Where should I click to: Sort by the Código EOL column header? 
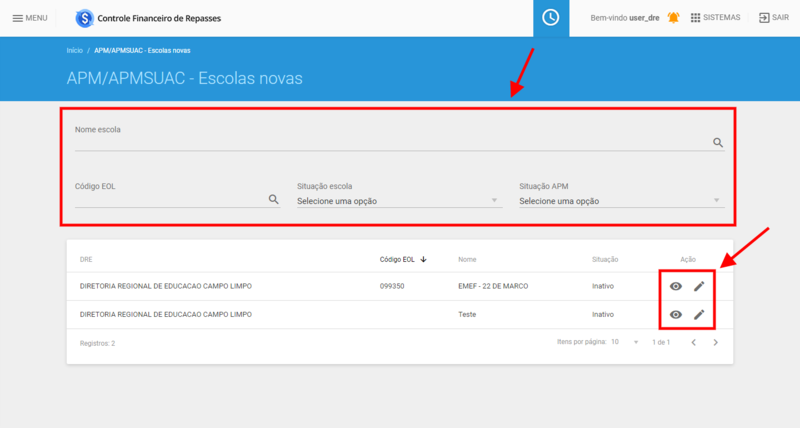pyautogui.click(x=397, y=260)
